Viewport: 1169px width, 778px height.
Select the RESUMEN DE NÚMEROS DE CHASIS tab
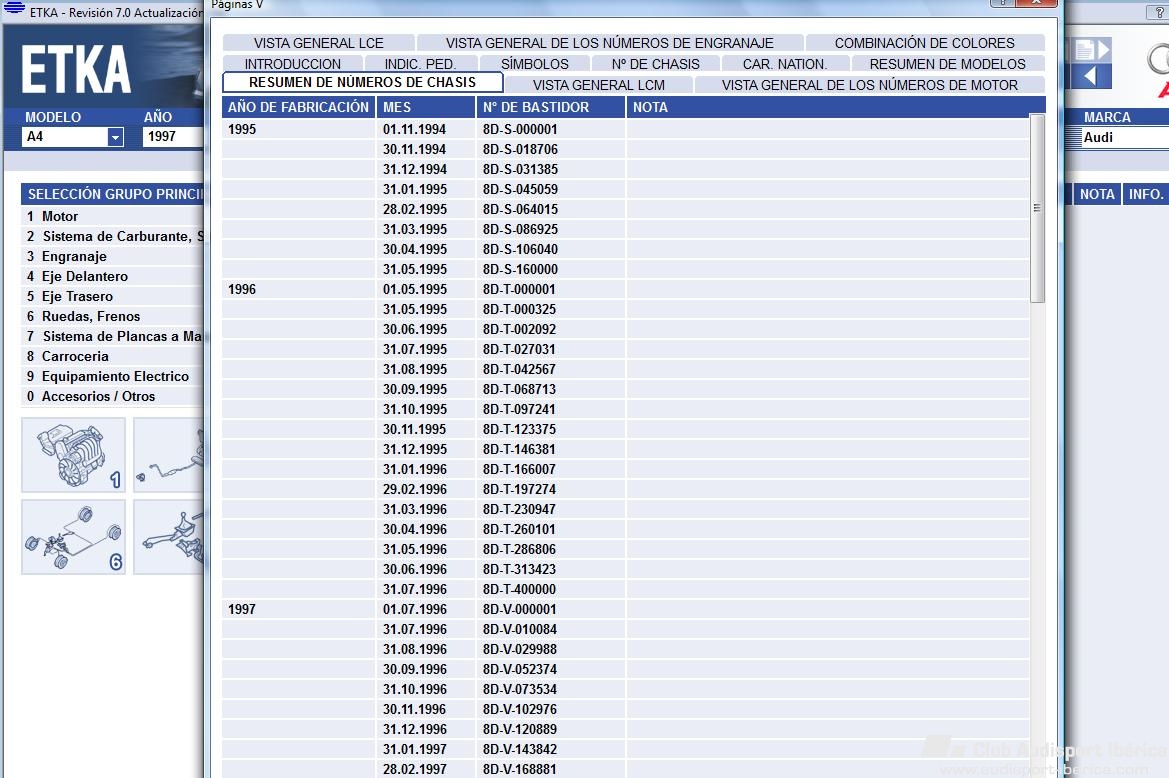point(362,82)
